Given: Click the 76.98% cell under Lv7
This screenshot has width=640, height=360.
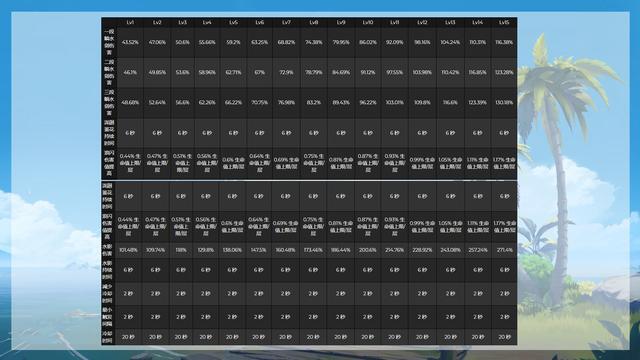Looking at the screenshot, I should click(x=286, y=103).
